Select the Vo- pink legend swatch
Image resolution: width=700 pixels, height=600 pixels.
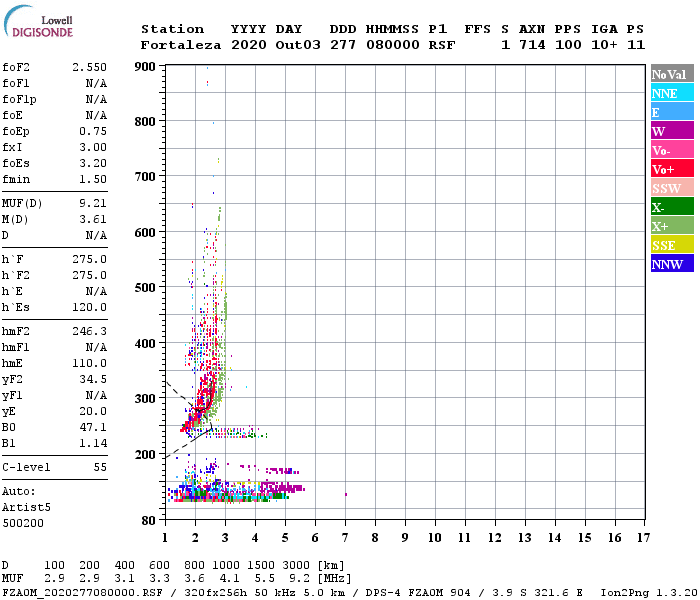(672, 150)
